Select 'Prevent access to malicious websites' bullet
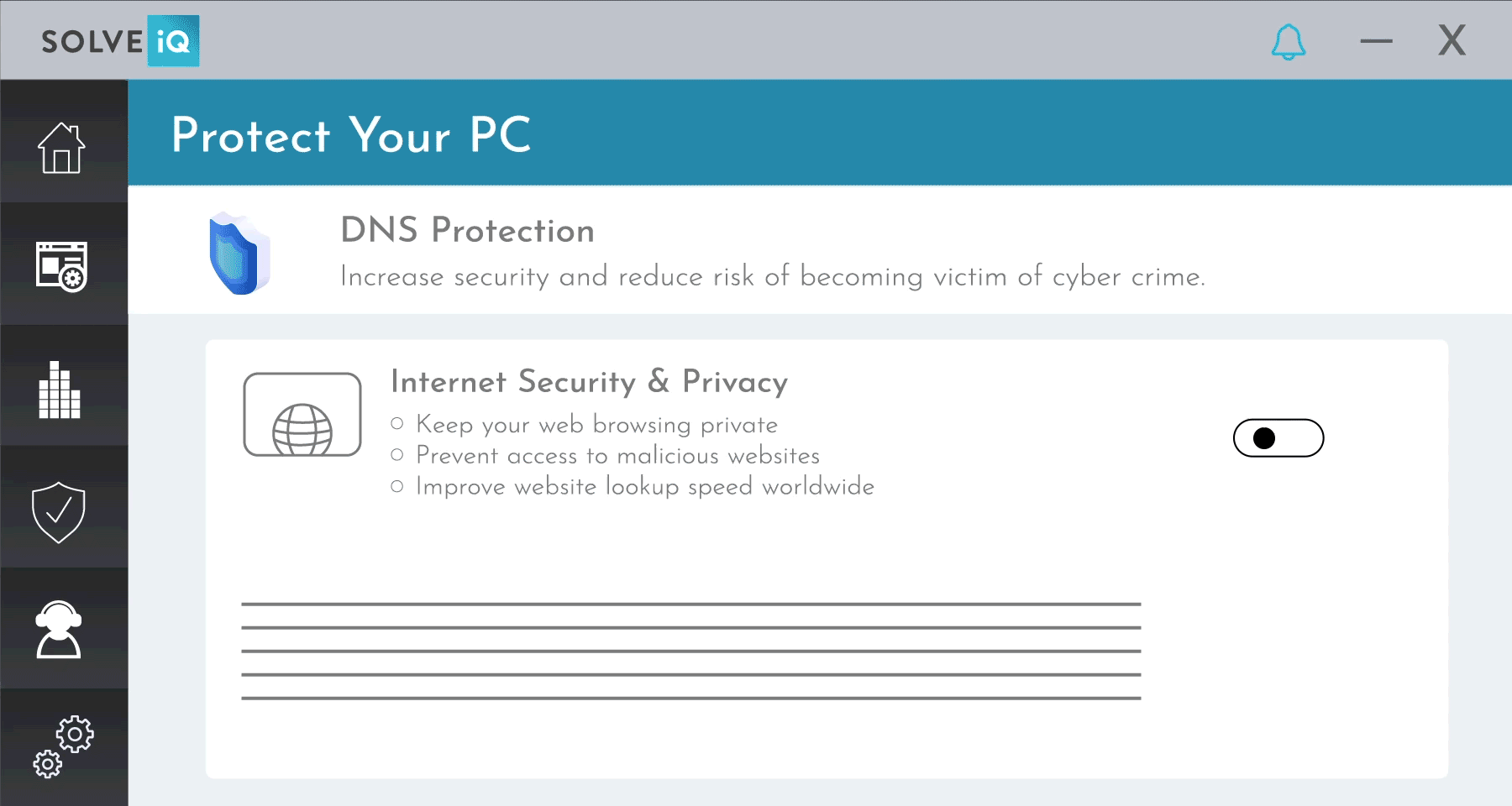 coord(617,455)
